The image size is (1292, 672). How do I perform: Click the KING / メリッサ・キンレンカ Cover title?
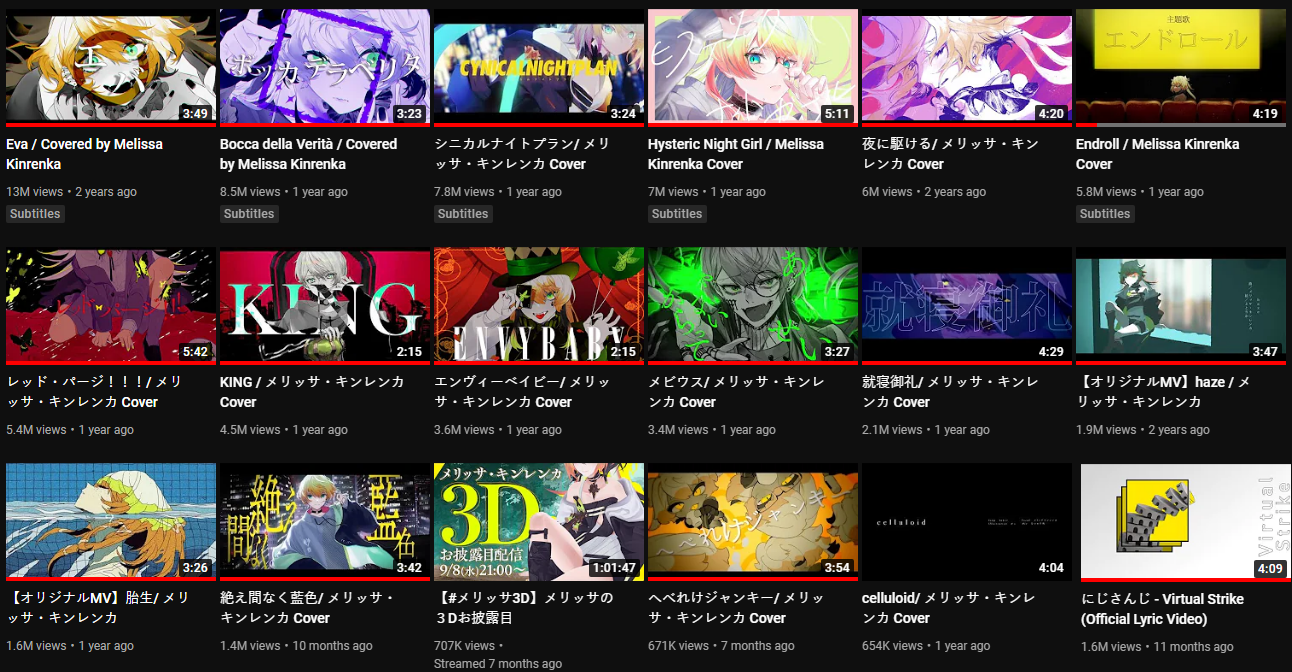click(x=313, y=392)
